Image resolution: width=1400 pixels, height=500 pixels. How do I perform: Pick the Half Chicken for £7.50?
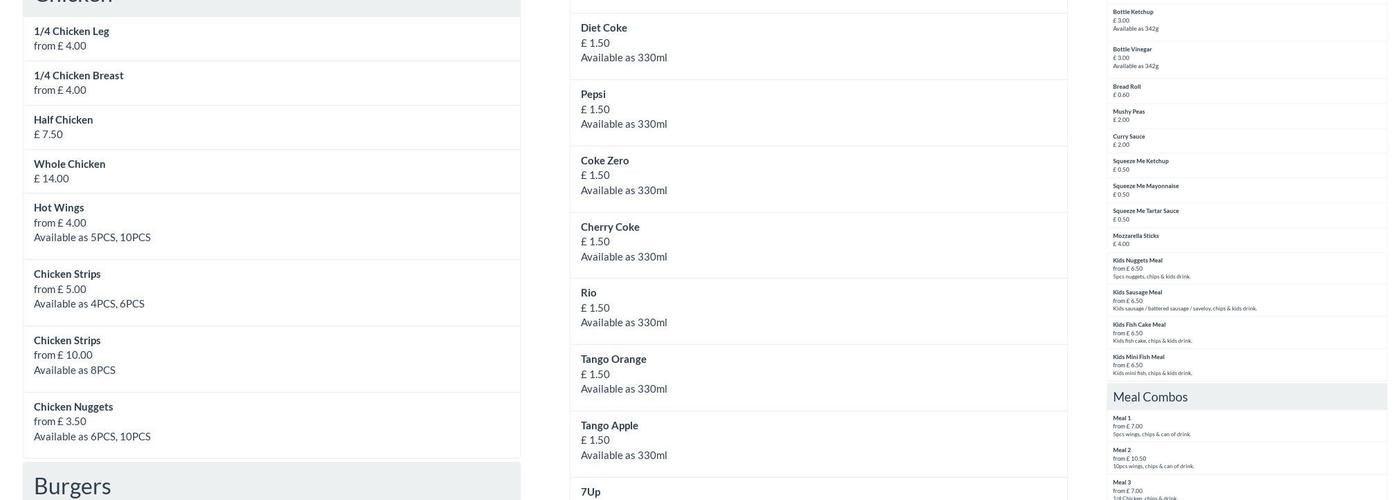[64, 120]
